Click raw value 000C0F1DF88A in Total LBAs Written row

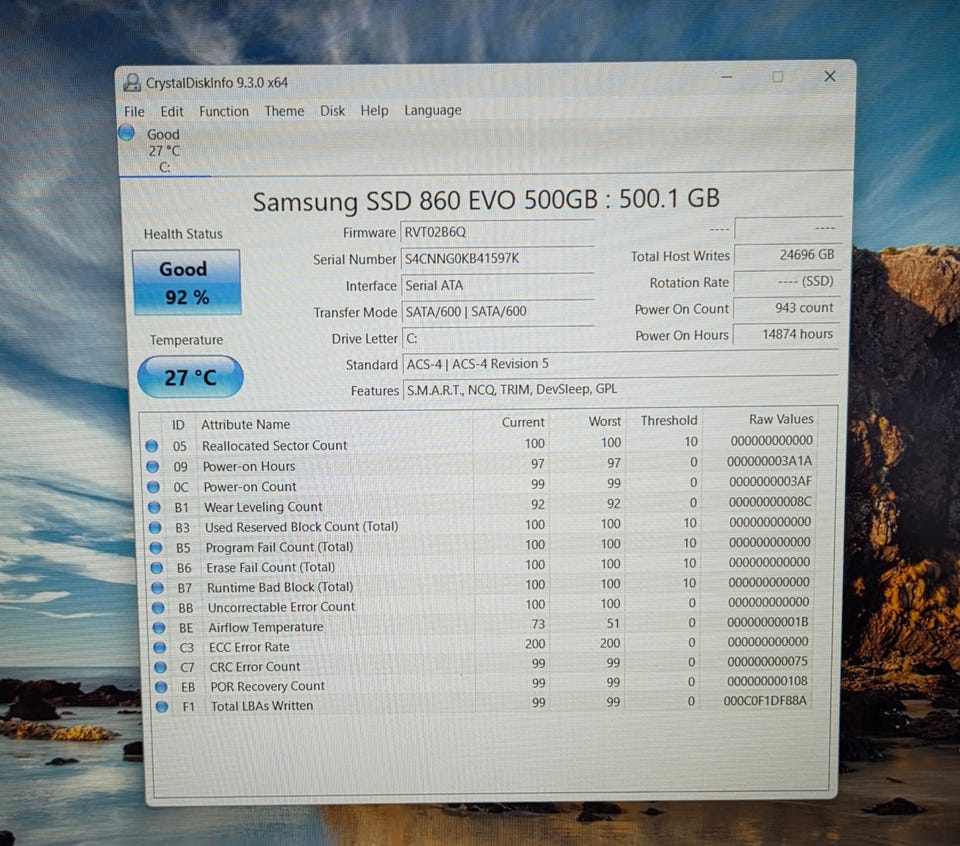click(765, 701)
